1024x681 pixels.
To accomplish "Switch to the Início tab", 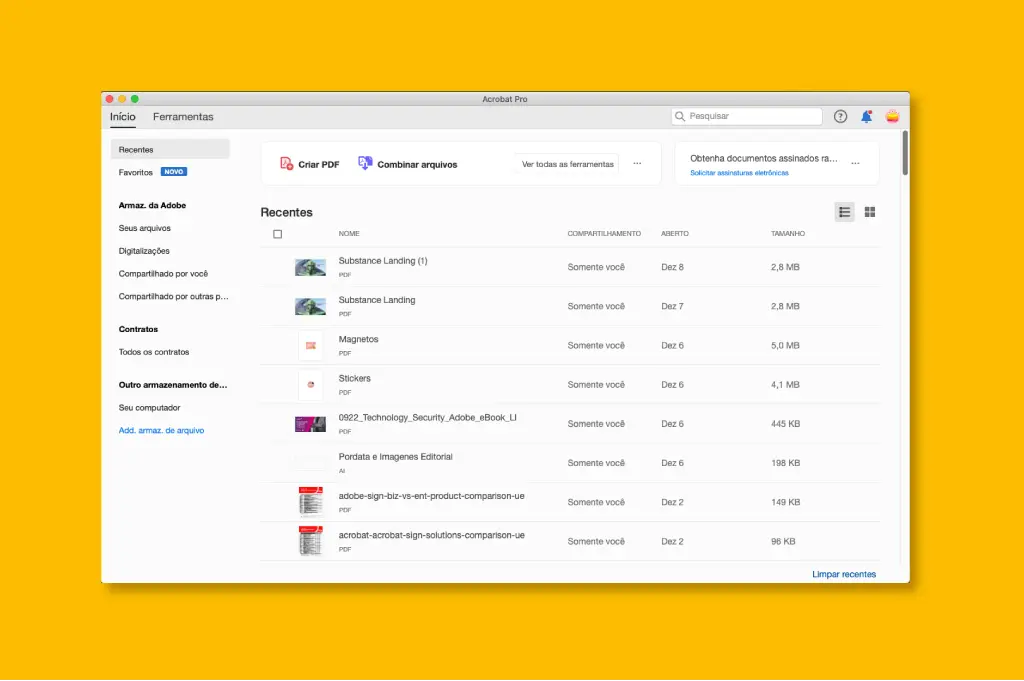I will click(123, 117).
